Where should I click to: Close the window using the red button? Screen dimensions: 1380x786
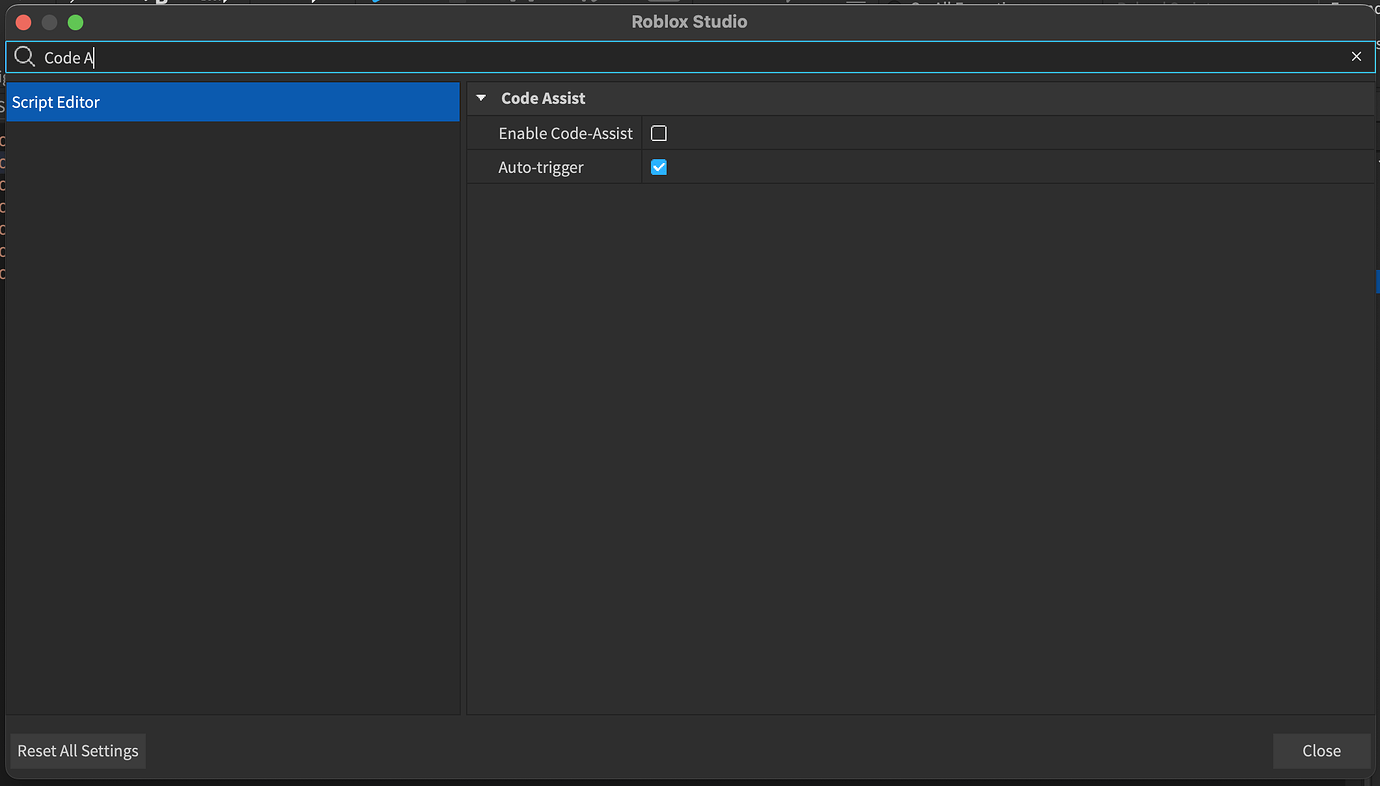pos(24,22)
